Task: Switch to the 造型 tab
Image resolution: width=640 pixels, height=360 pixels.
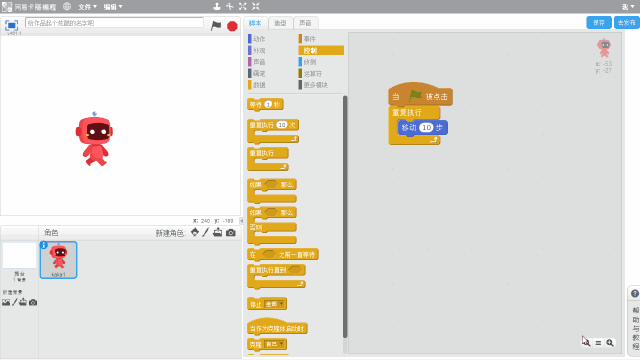Action: coord(280,23)
